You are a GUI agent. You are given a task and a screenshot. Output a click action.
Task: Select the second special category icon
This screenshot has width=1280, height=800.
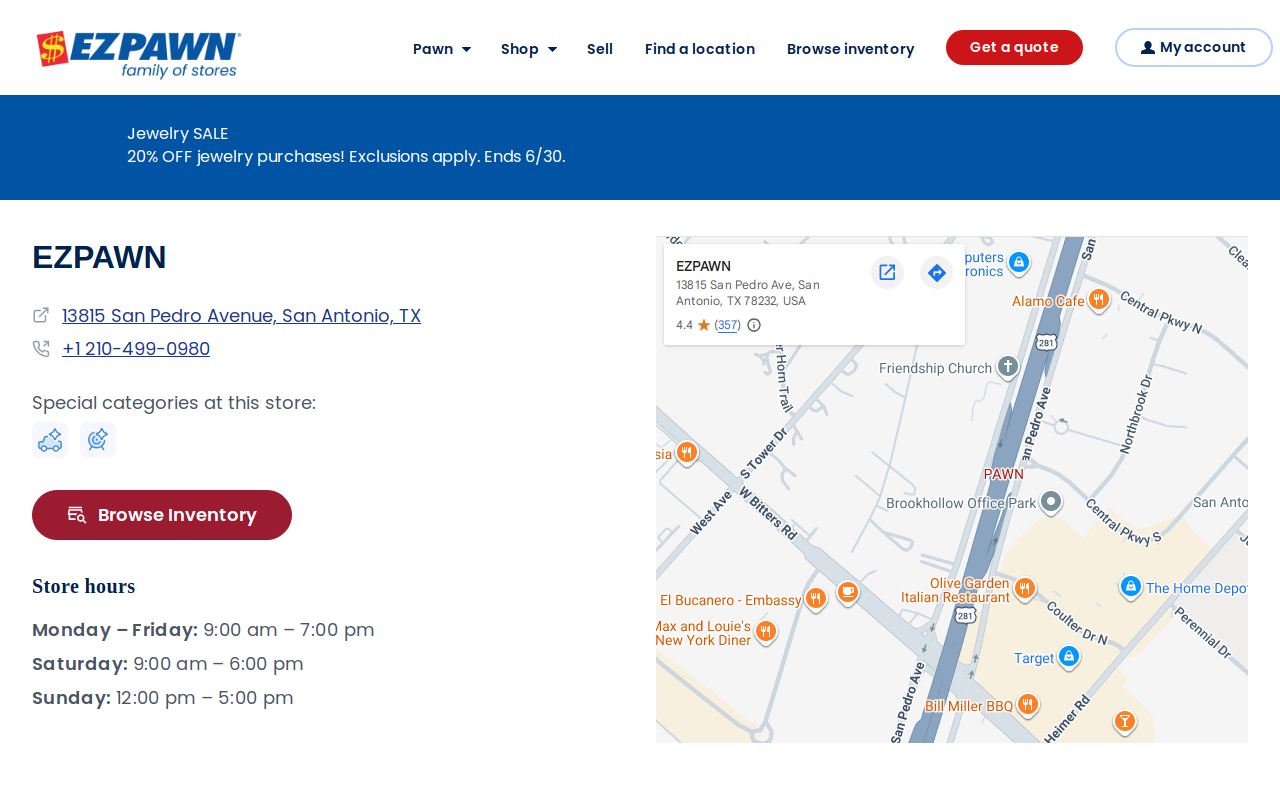[x=98, y=440]
